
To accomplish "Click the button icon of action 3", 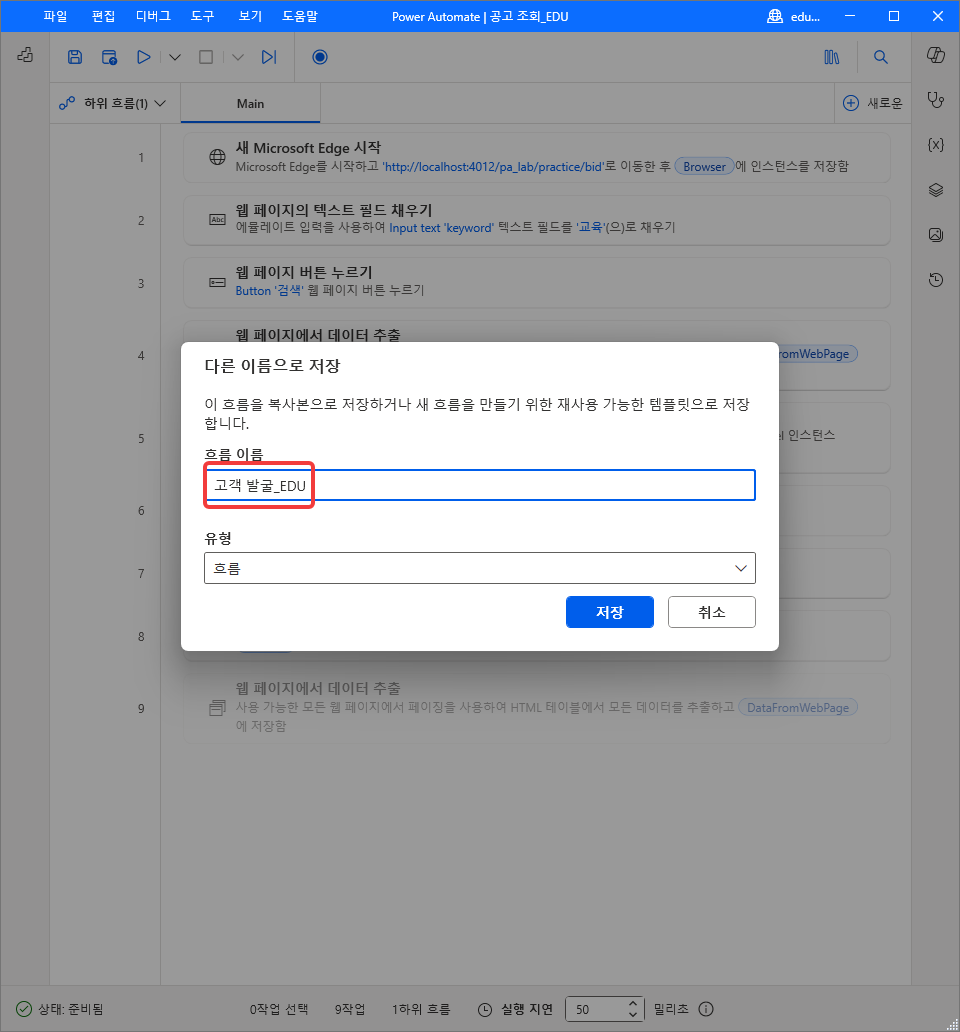I will [217, 282].
